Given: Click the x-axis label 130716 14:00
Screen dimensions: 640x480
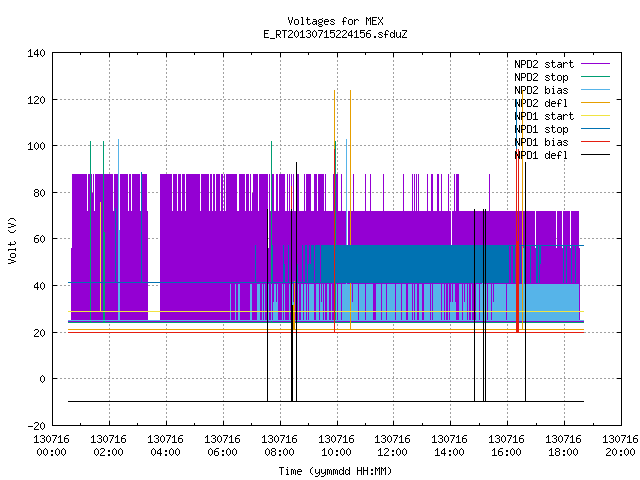Looking at the screenshot, I should tap(449, 446).
